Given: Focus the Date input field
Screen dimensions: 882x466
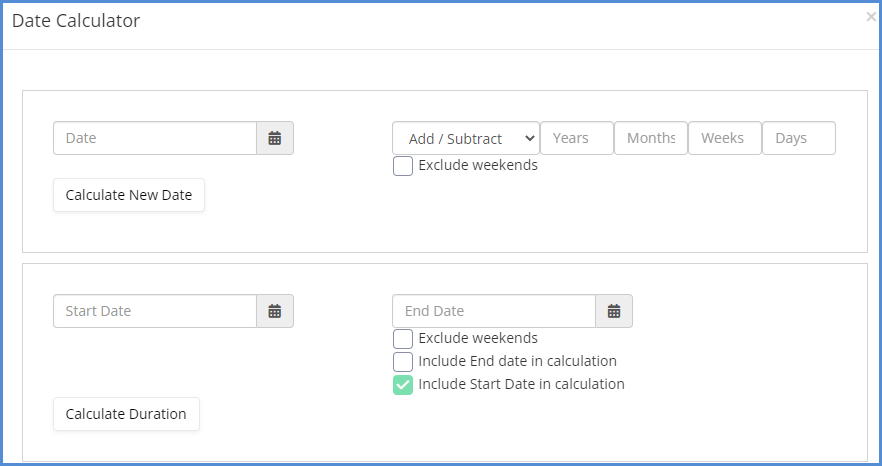Looking at the screenshot, I should click(x=155, y=138).
